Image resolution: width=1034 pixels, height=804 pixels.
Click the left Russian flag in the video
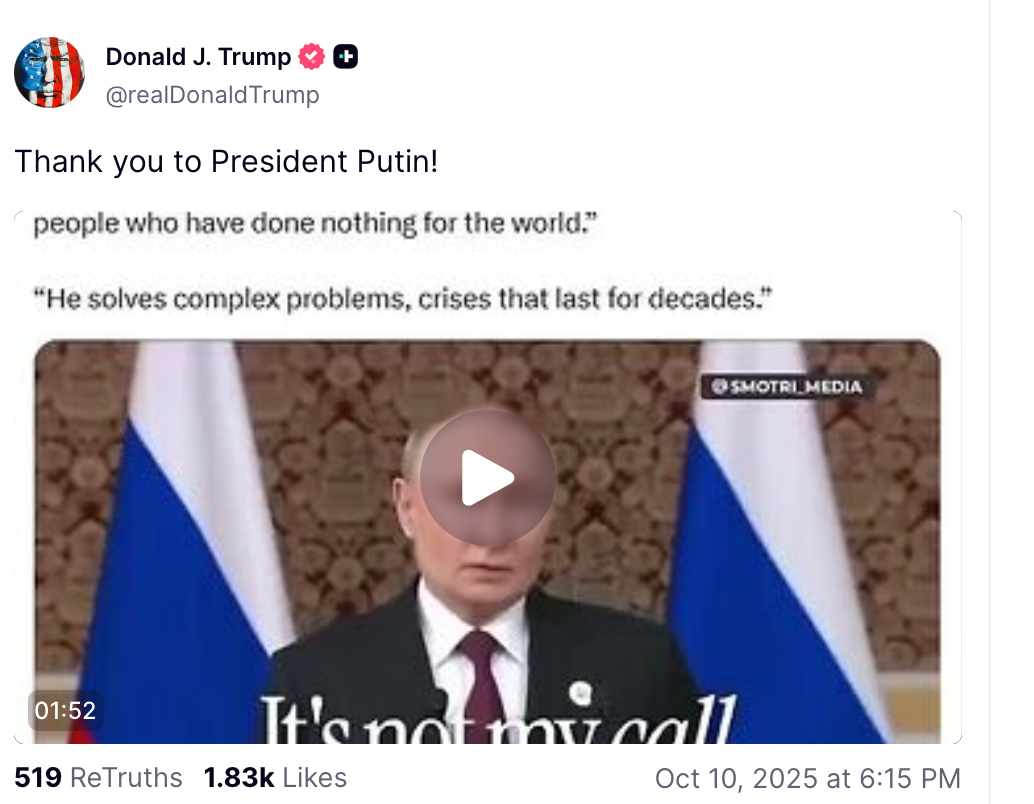[x=185, y=541]
